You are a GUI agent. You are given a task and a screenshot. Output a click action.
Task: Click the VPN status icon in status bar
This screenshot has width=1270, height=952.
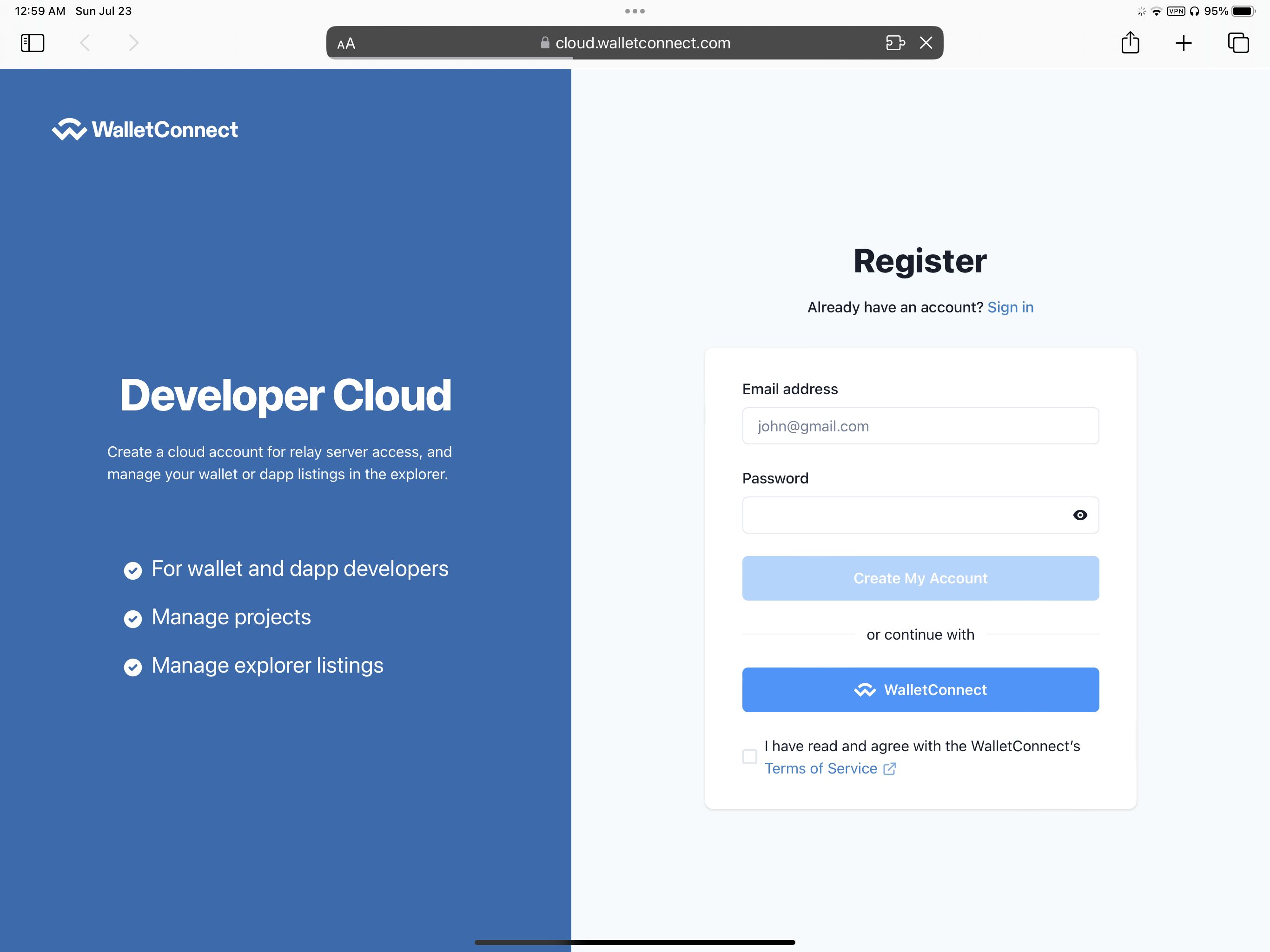tap(1175, 10)
